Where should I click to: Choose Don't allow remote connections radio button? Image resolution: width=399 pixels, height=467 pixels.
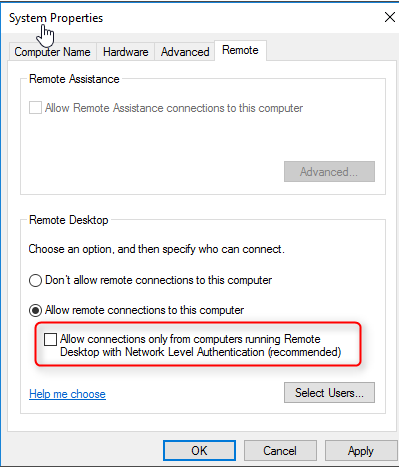(35, 280)
